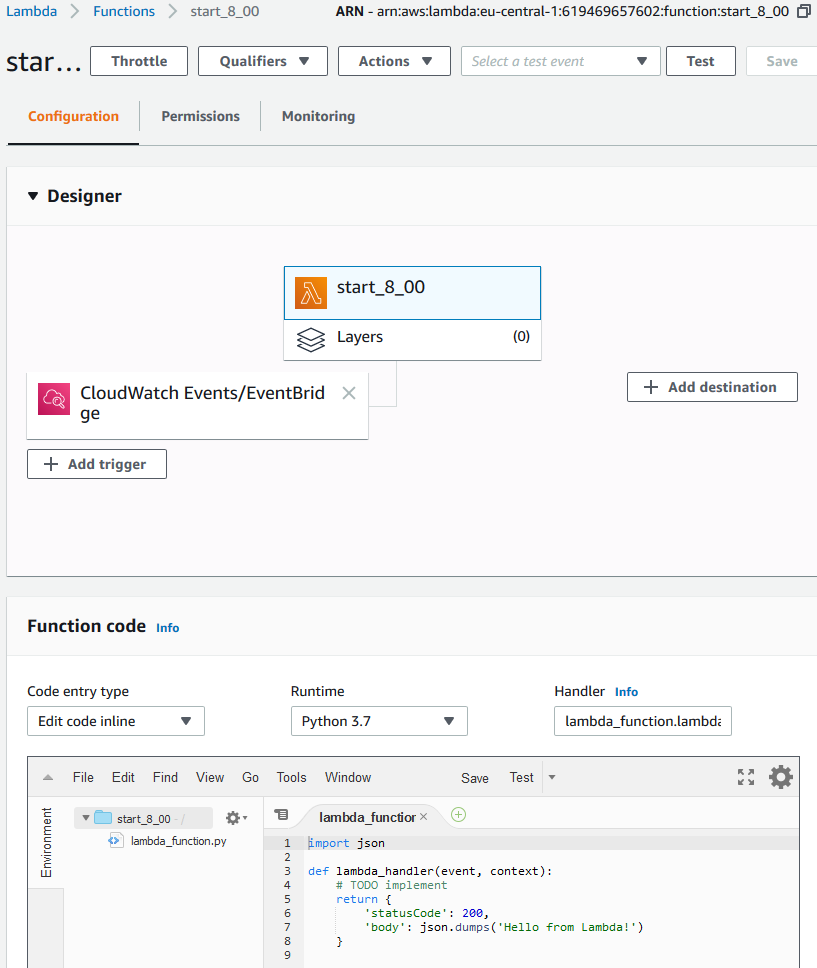Open the editor Tools menu

[291, 777]
